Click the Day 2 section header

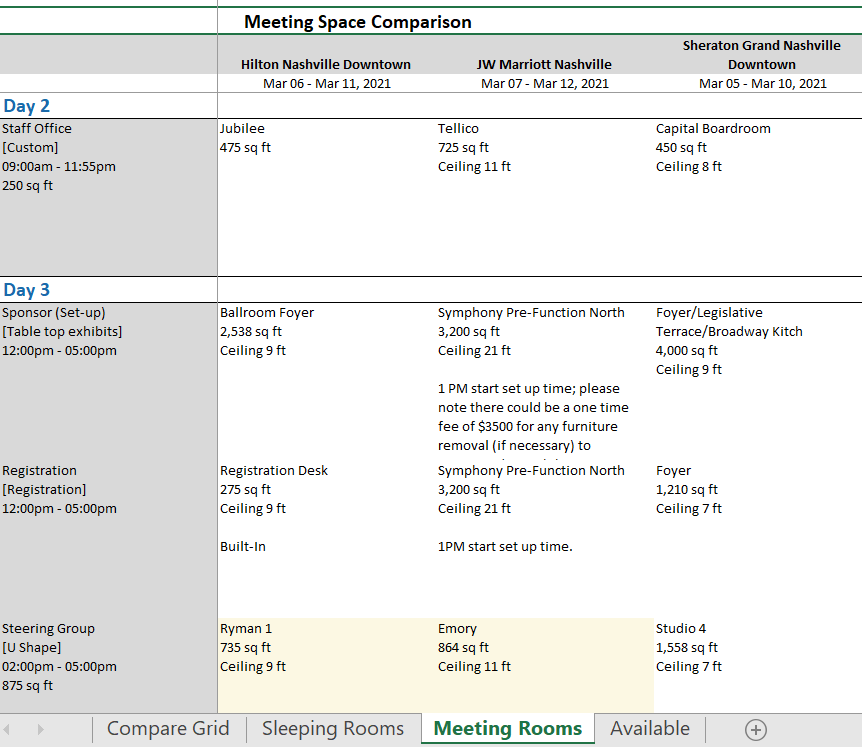26,105
